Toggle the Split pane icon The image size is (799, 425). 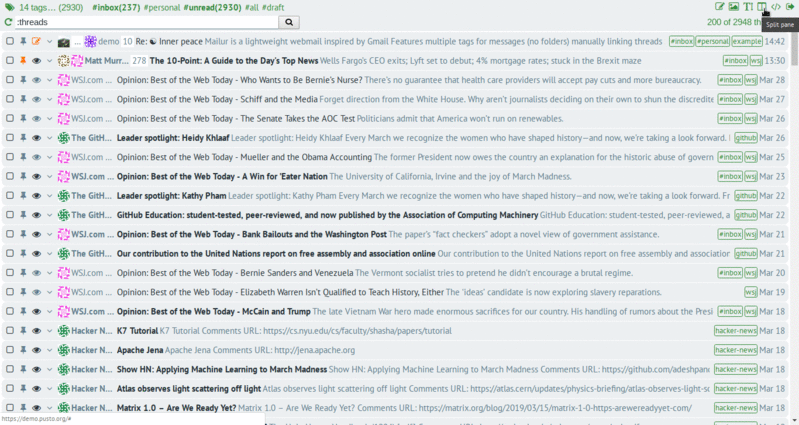click(x=762, y=7)
